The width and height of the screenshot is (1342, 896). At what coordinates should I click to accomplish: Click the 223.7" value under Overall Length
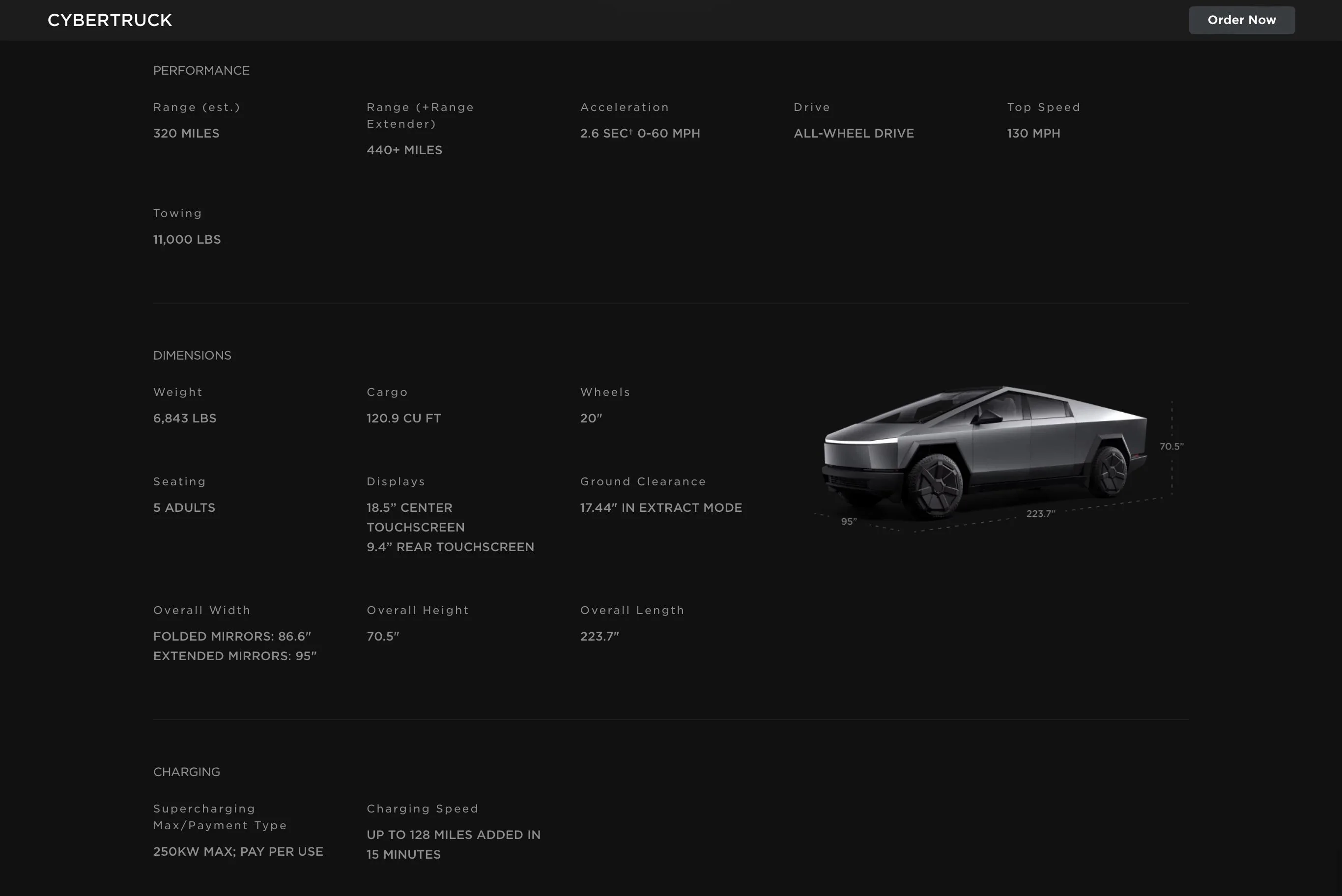coord(600,636)
